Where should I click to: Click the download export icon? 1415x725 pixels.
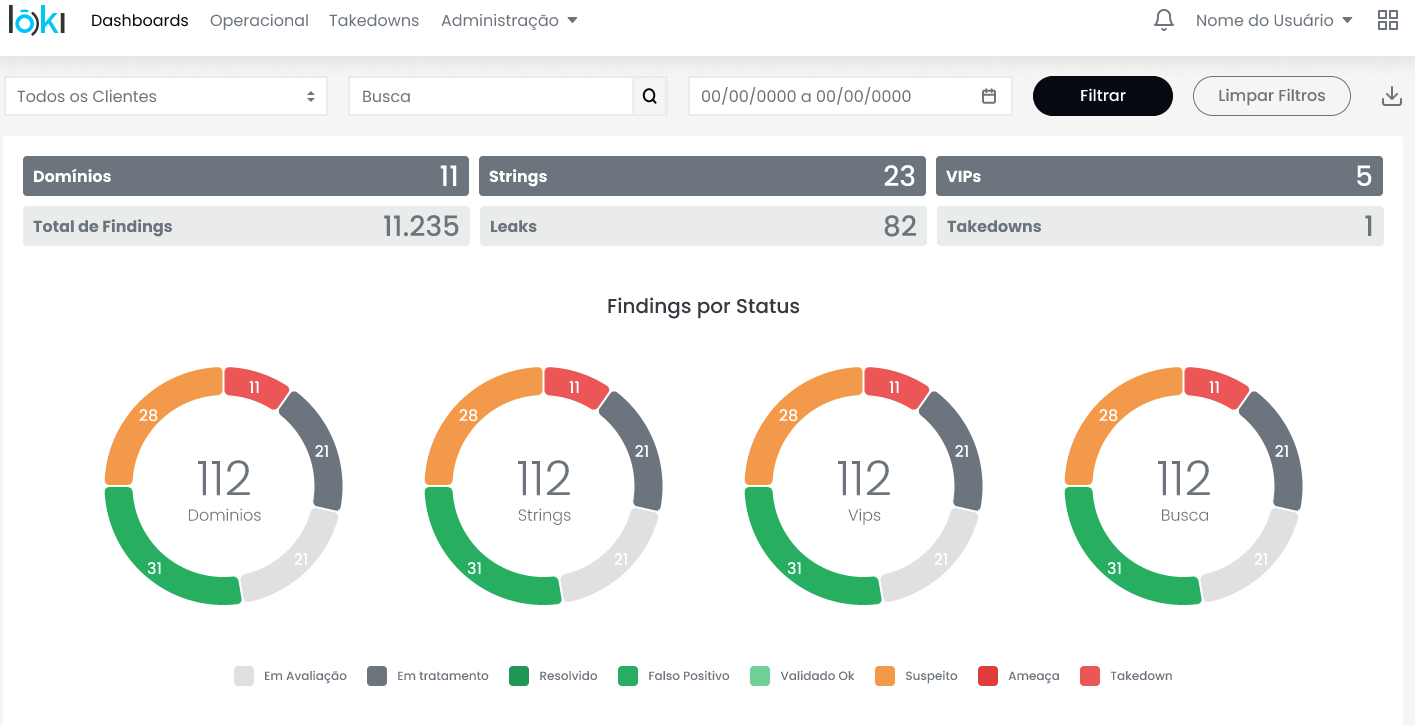point(1391,96)
